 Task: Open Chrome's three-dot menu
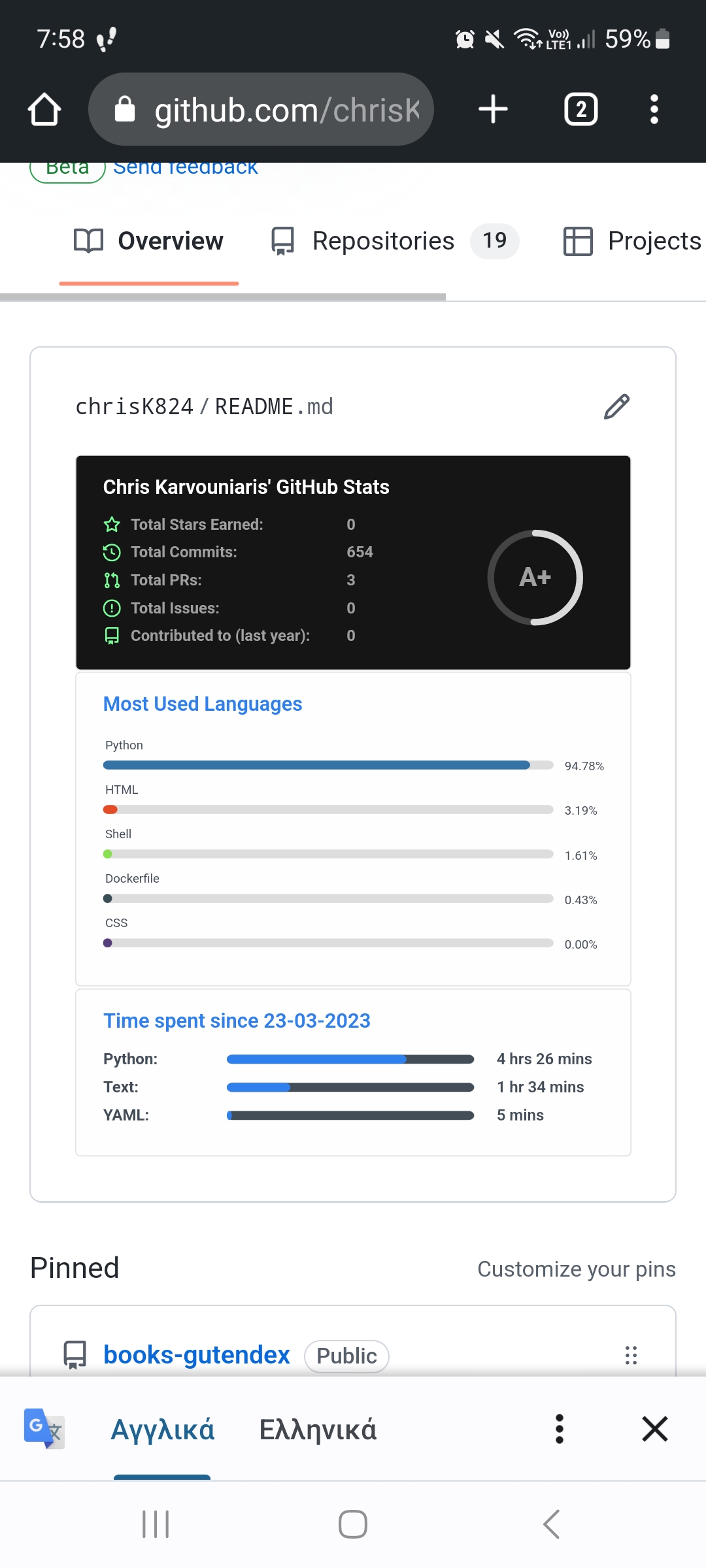tap(654, 109)
